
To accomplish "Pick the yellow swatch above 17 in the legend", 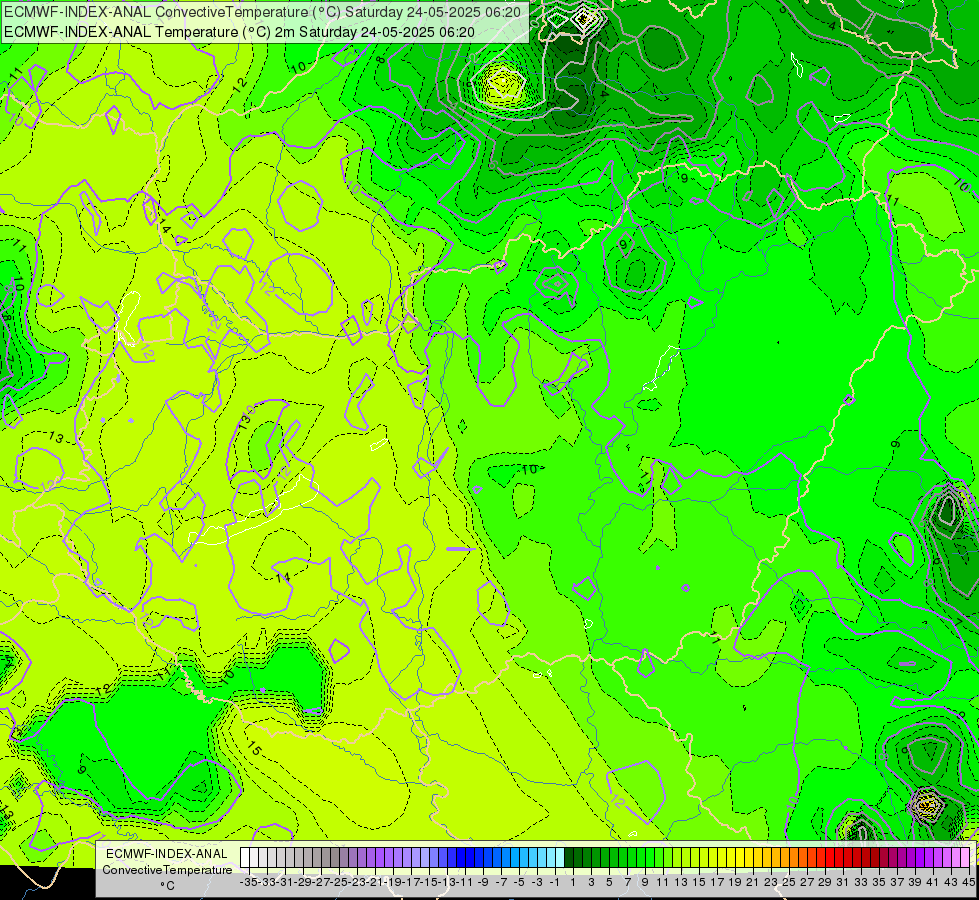I will click(x=712, y=857).
